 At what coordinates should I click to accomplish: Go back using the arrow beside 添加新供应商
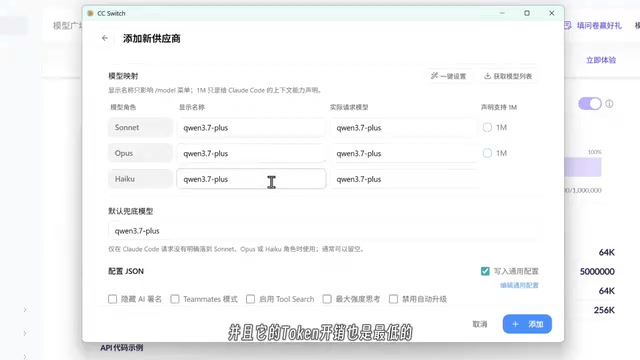pyautogui.click(x=105, y=38)
